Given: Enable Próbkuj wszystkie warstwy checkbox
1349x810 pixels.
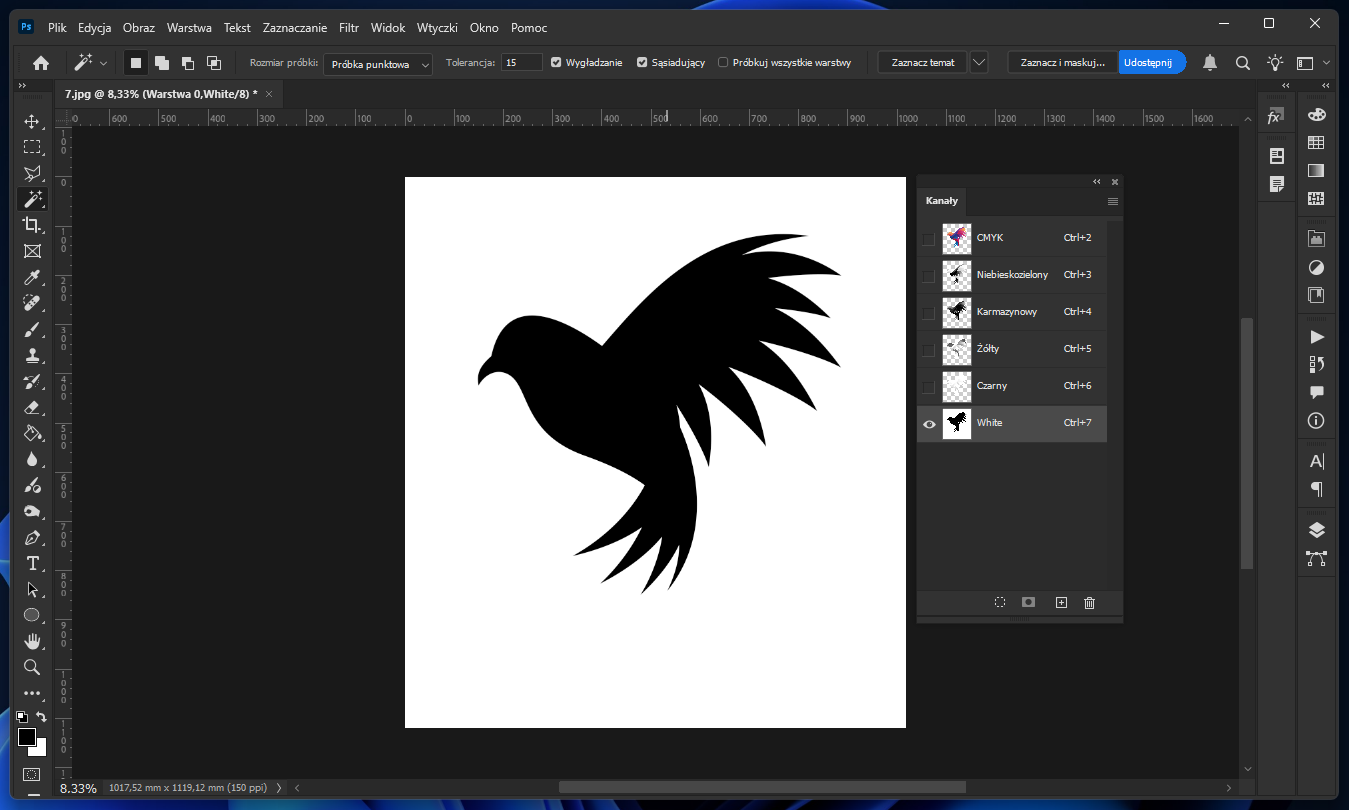Looking at the screenshot, I should click(x=723, y=62).
